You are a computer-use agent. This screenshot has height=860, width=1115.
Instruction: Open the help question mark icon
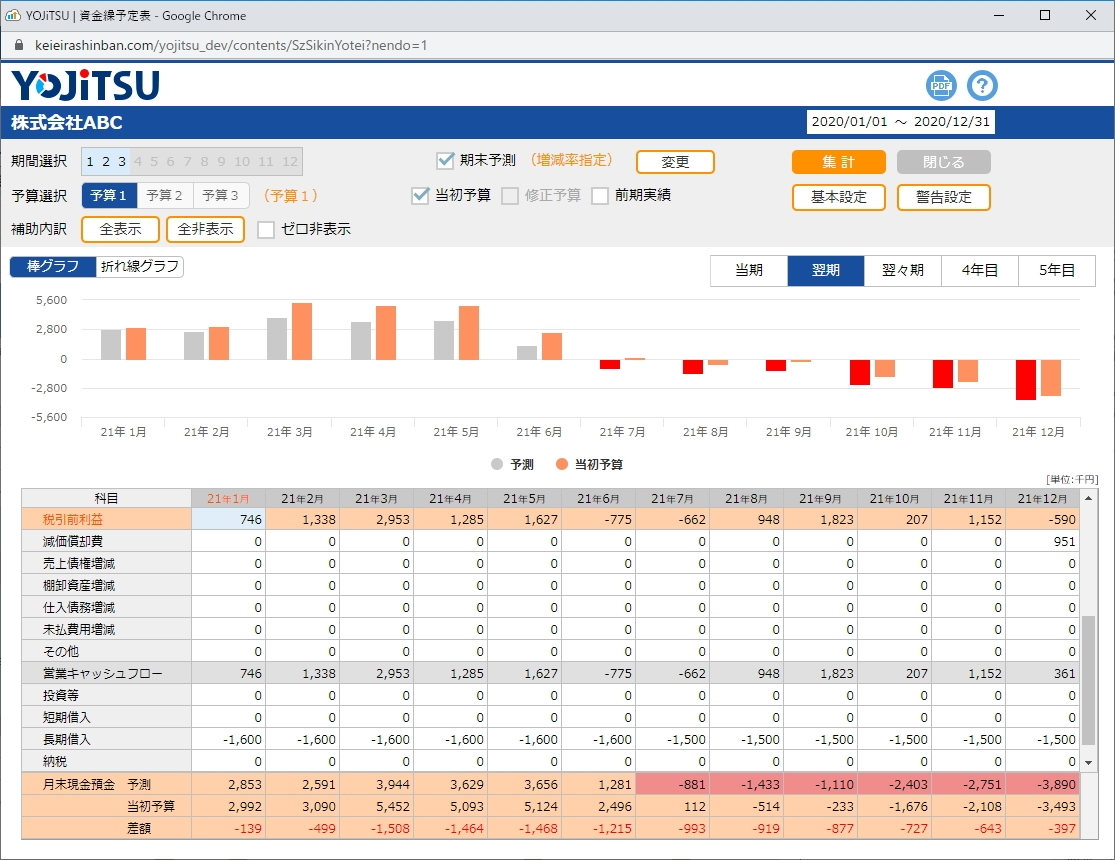coord(983,86)
